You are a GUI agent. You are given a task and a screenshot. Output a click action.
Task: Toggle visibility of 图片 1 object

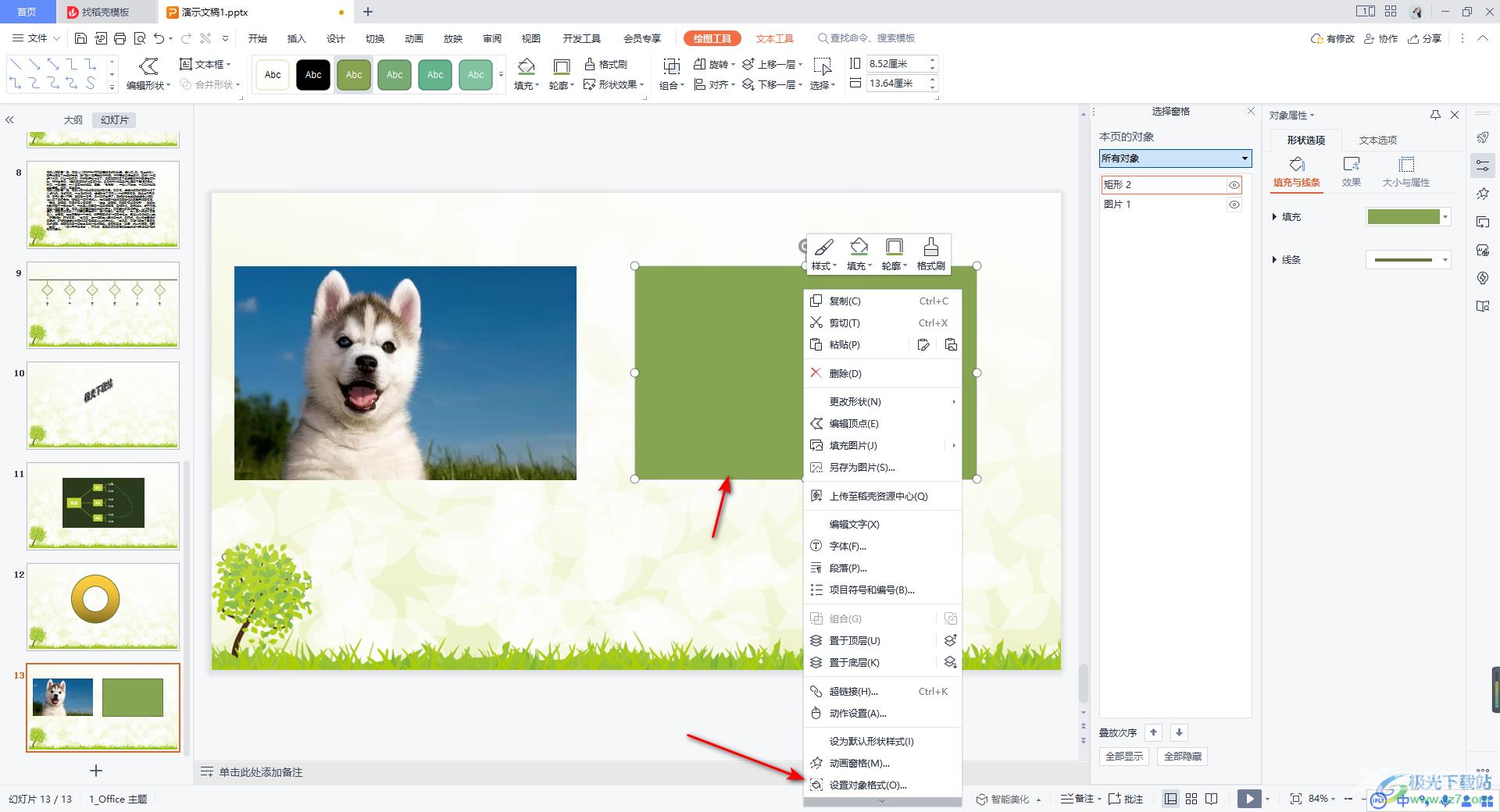point(1234,205)
